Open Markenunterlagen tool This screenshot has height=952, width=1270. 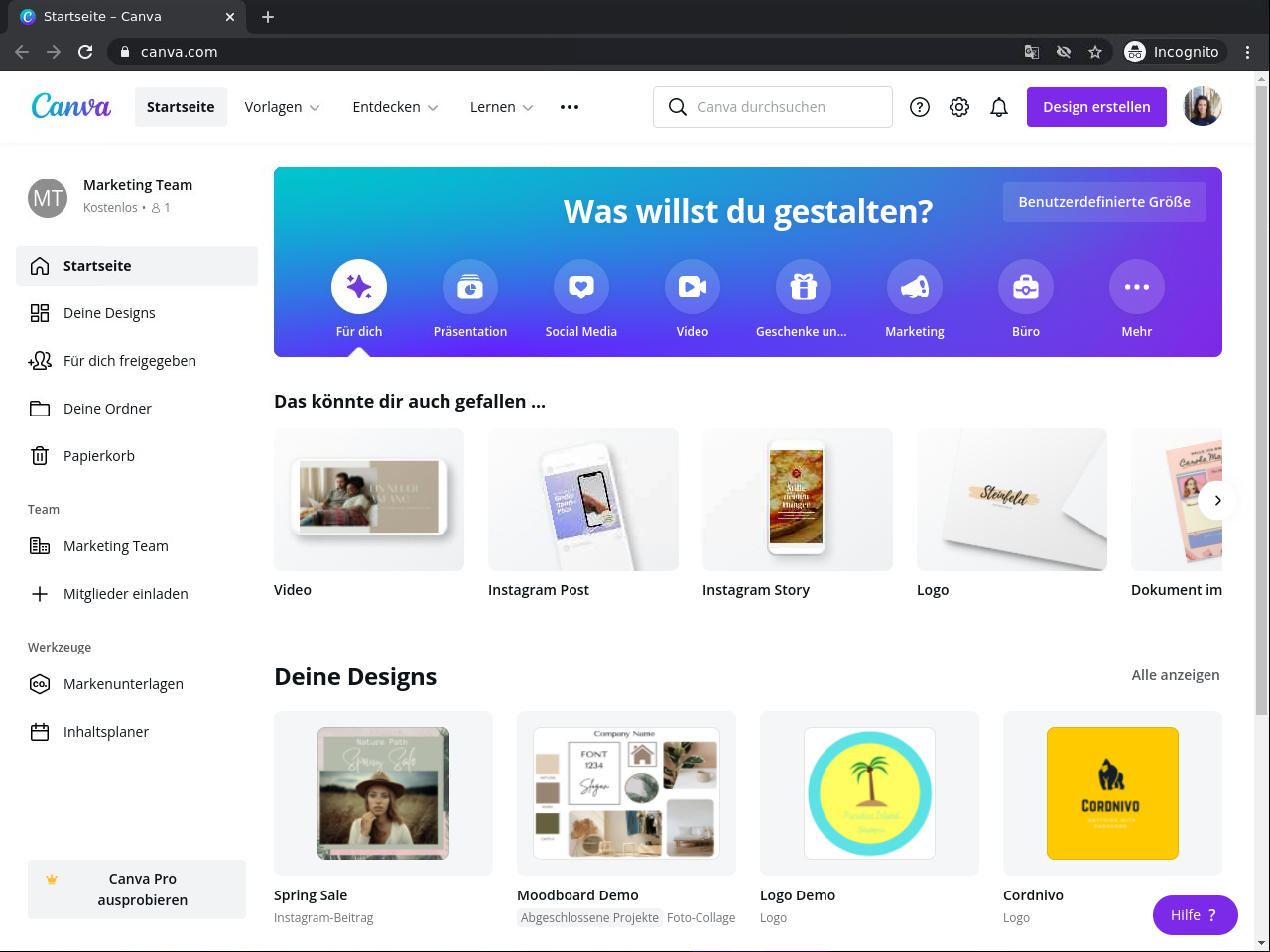[x=137, y=684]
